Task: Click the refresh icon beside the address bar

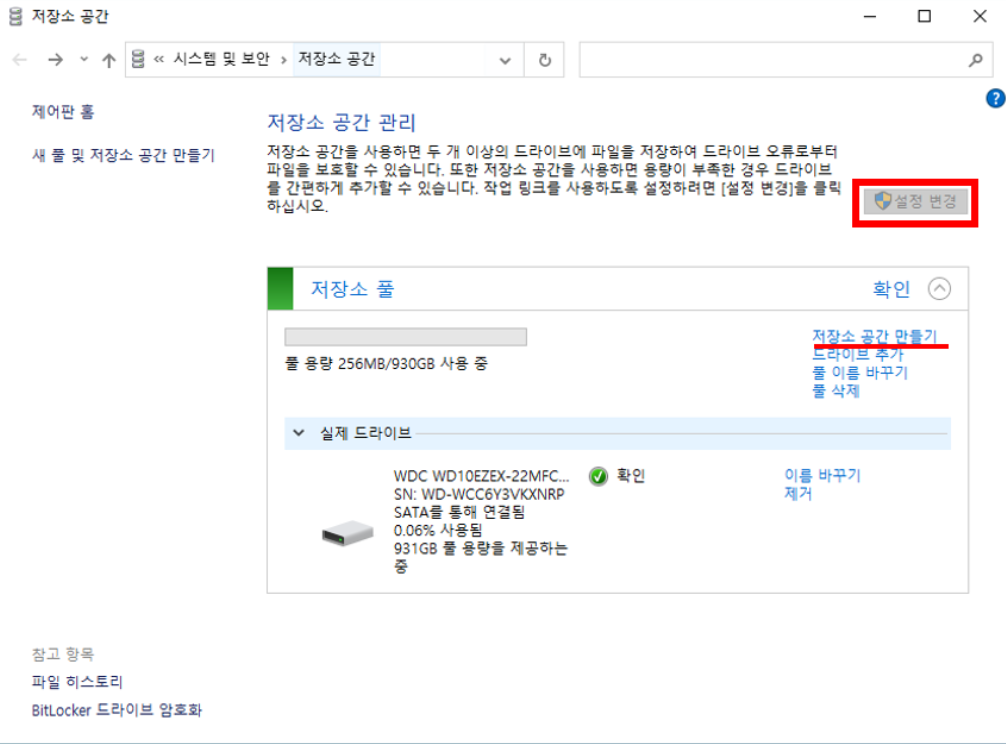Action: pos(544,59)
